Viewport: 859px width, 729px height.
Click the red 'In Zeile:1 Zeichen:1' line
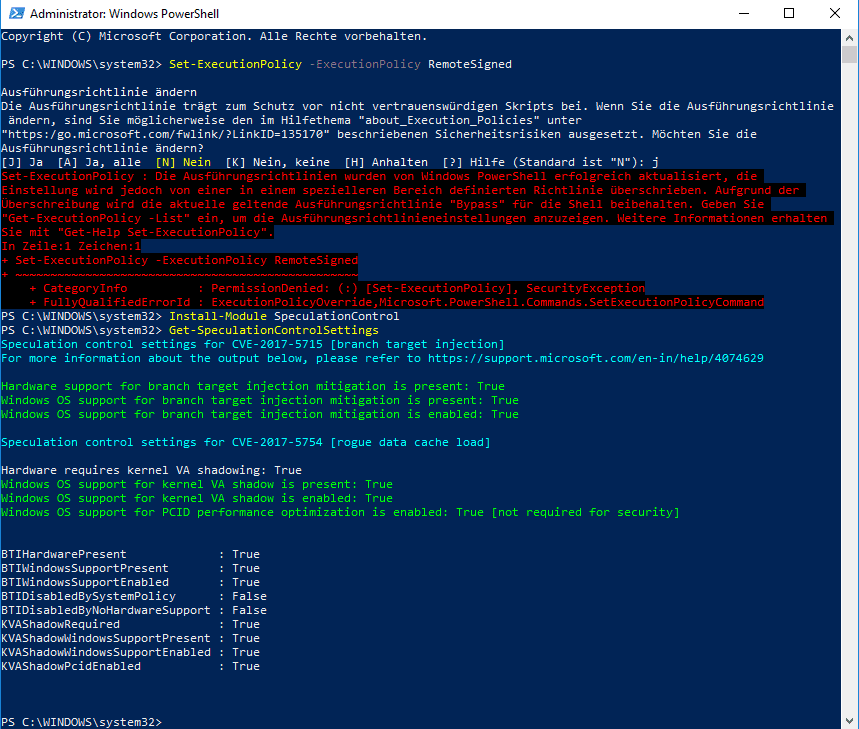click(x=71, y=246)
